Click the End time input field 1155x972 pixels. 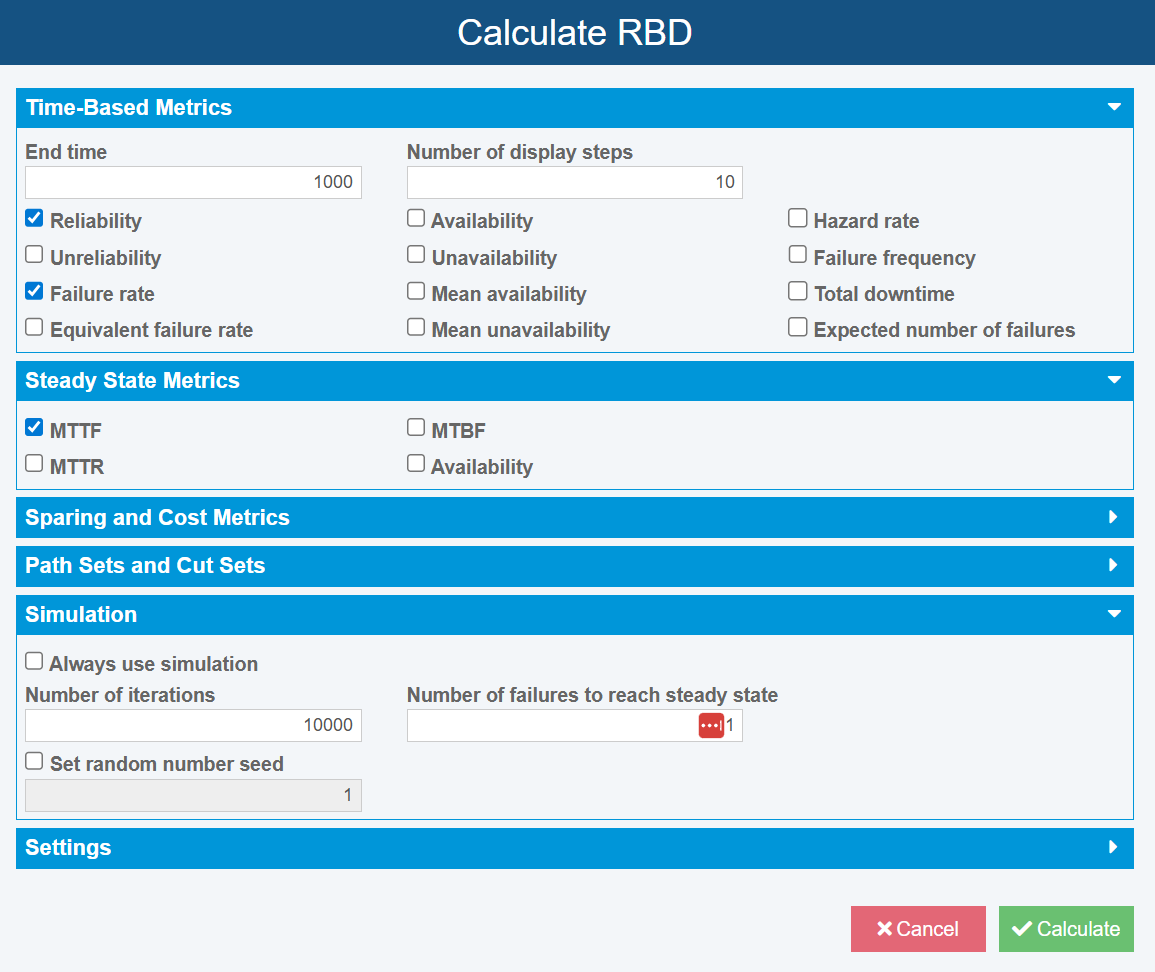(193, 182)
